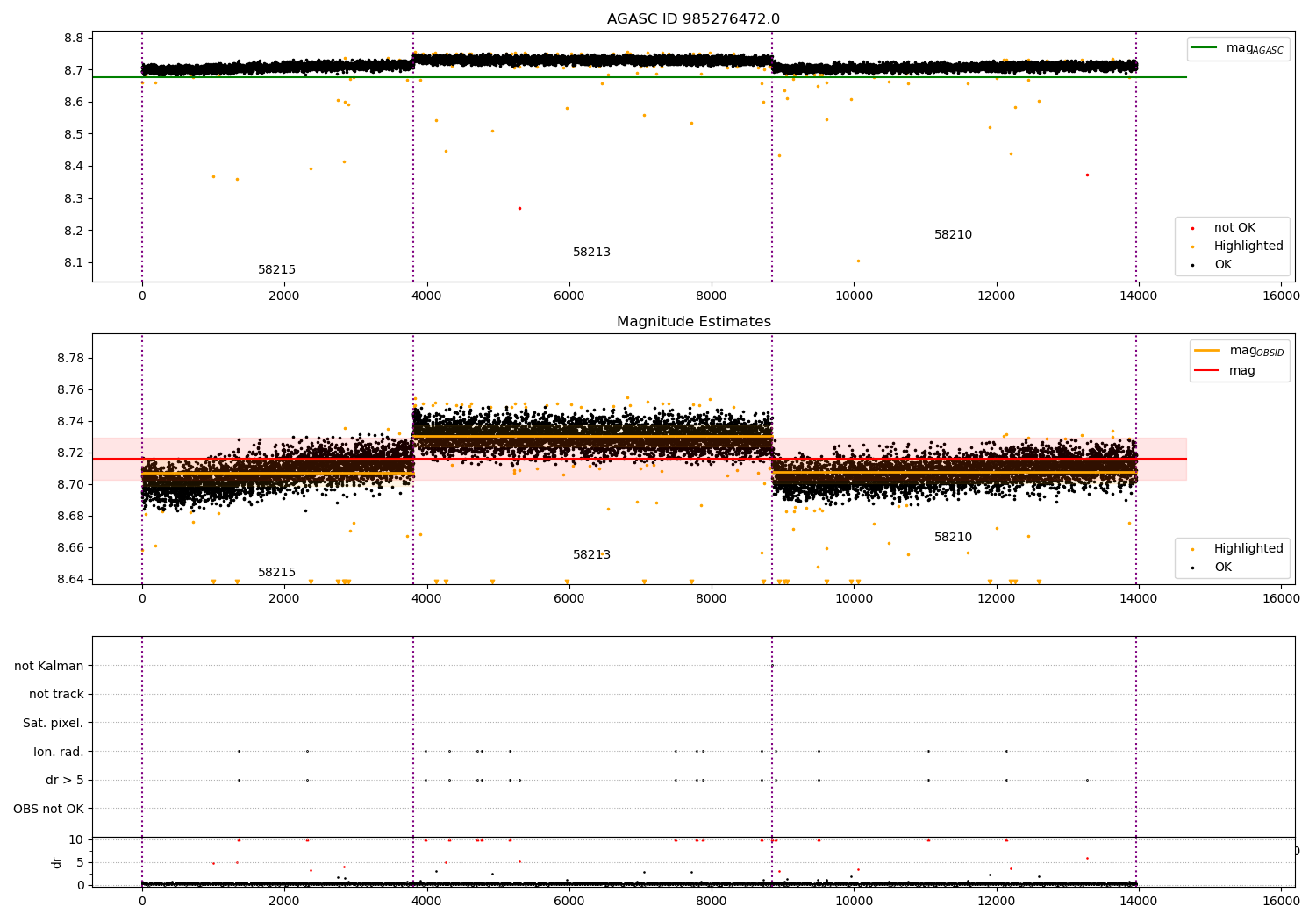Click the 8.5 y-axis tick label
Screen dimensions: 1316x921
pyautogui.click(x=74, y=134)
